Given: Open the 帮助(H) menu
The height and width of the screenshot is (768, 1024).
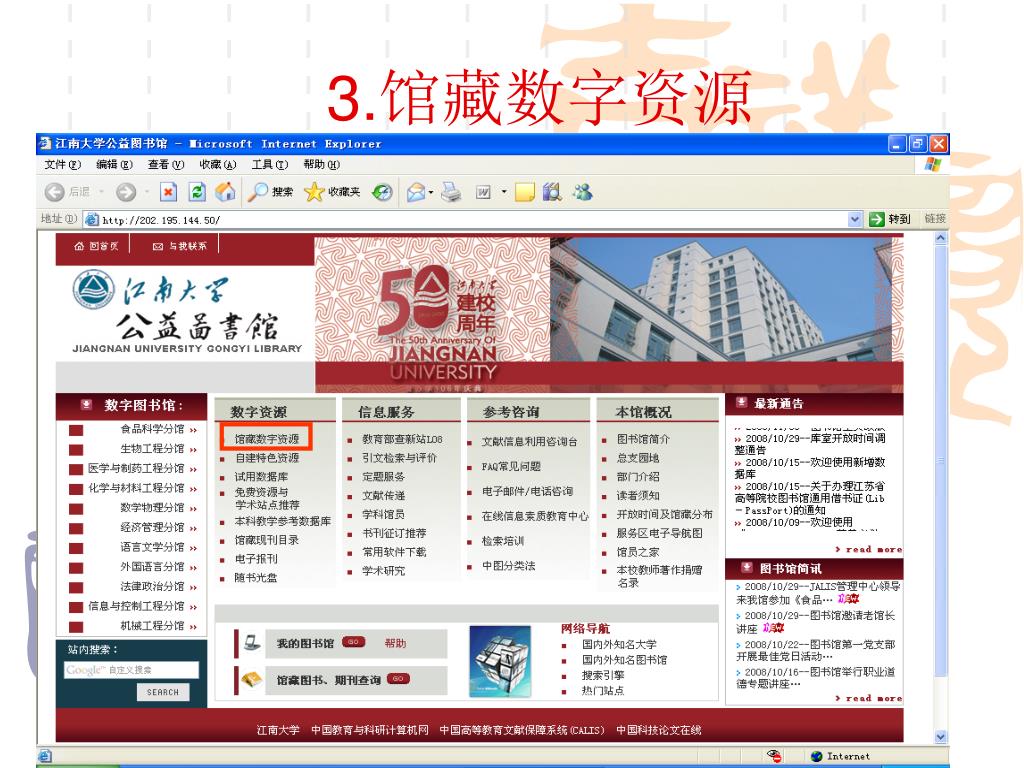Looking at the screenshot, I should (321, 165).
